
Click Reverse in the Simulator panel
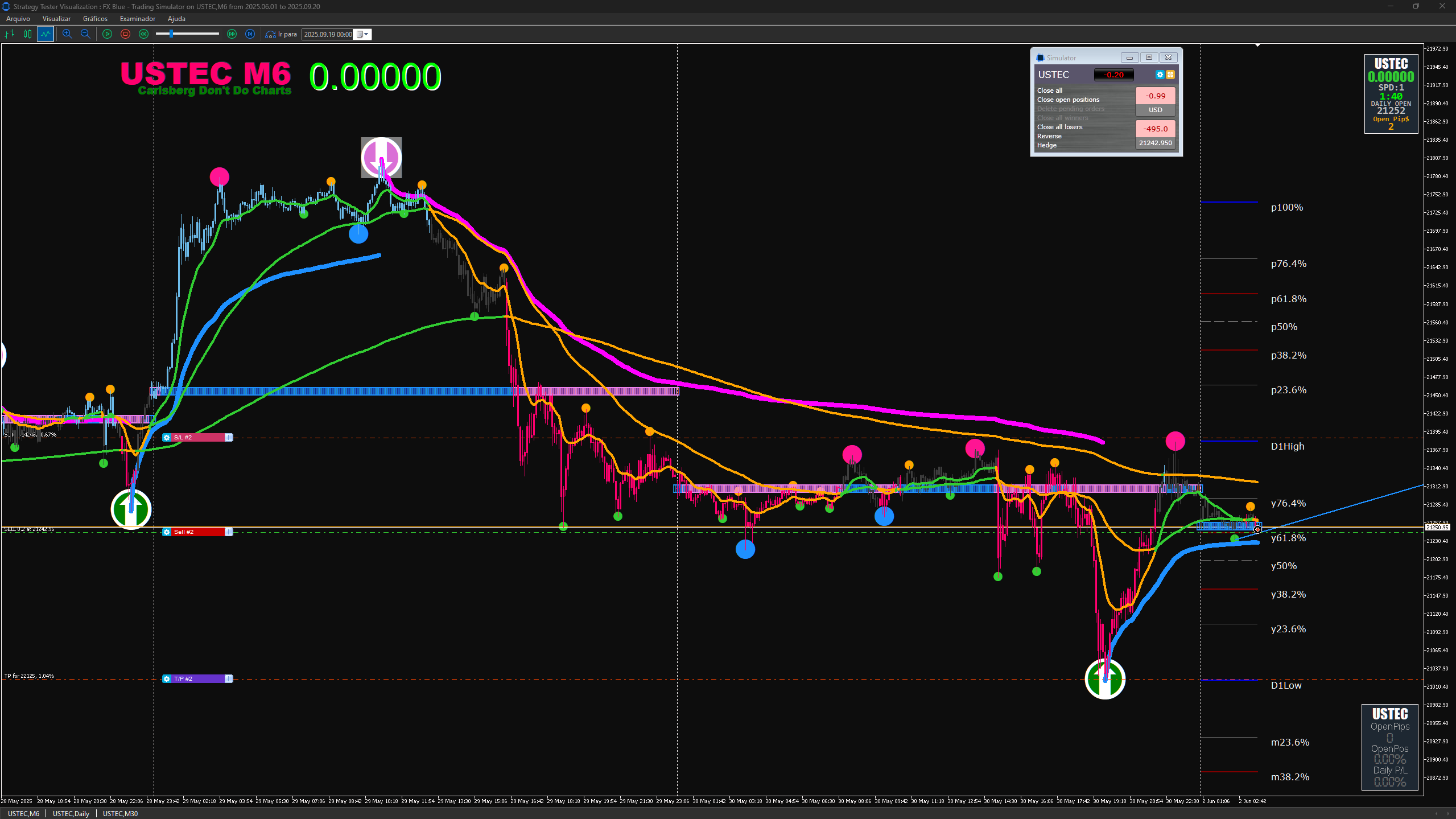(1049, 136)
